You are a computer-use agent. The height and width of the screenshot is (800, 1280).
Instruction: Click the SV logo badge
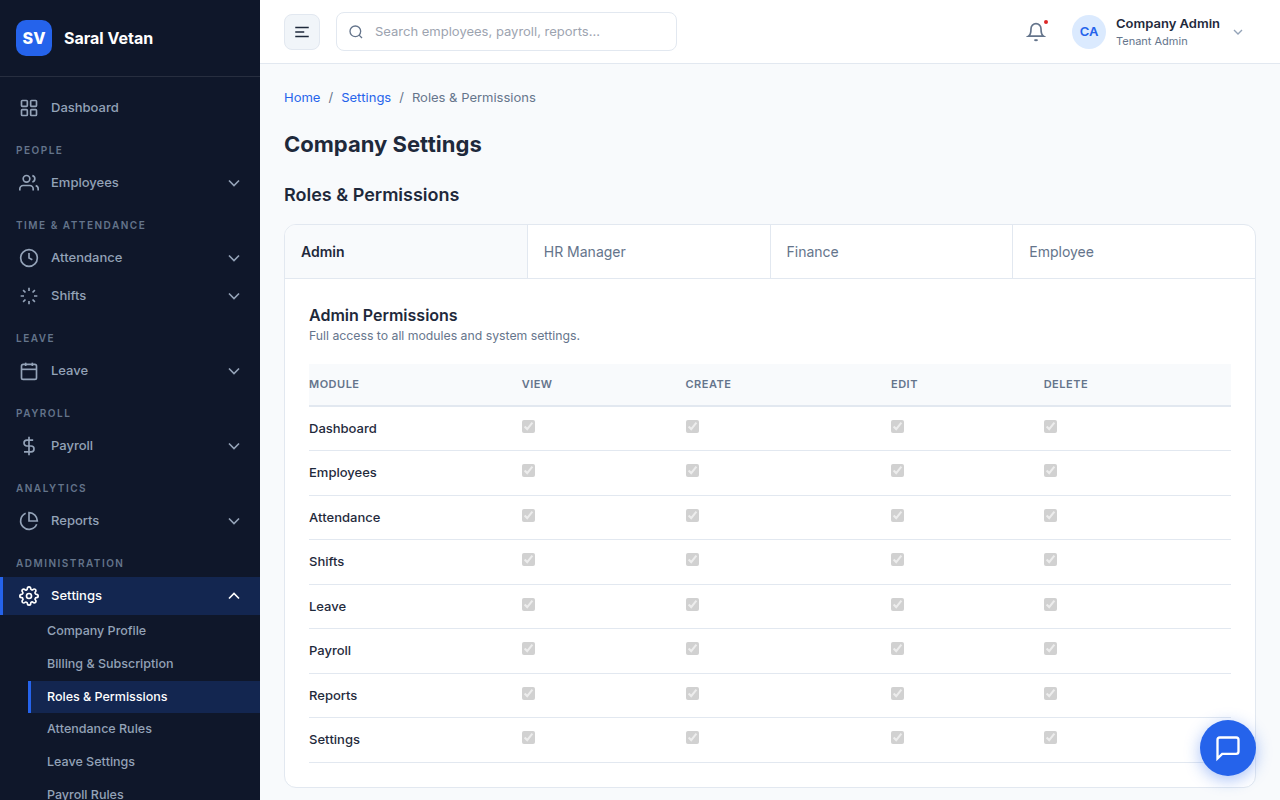pyautogui.click(x=34, y=38)
